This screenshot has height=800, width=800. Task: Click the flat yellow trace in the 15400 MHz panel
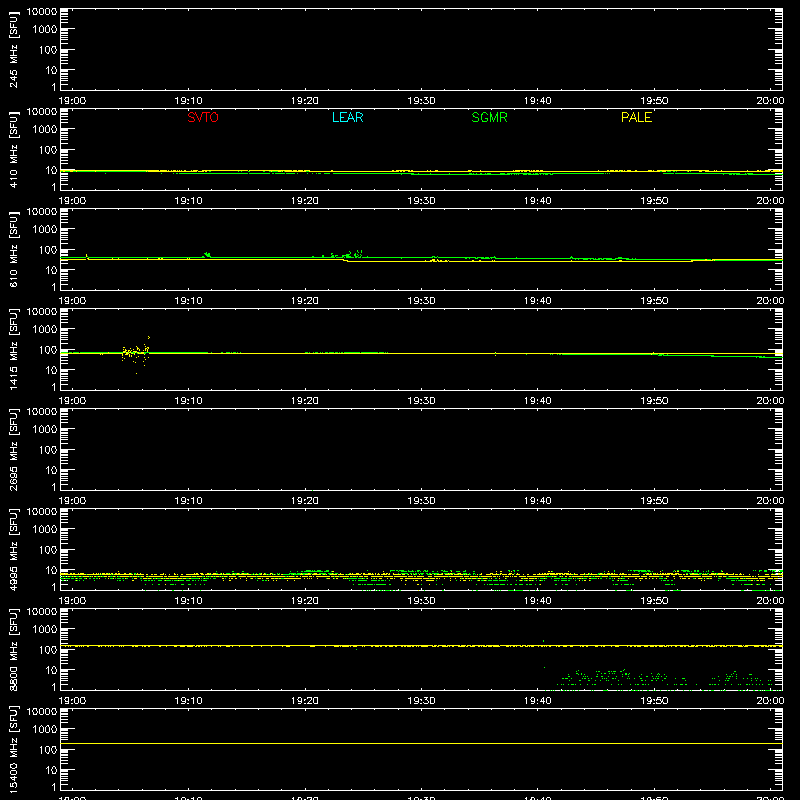tap(421, 743)
